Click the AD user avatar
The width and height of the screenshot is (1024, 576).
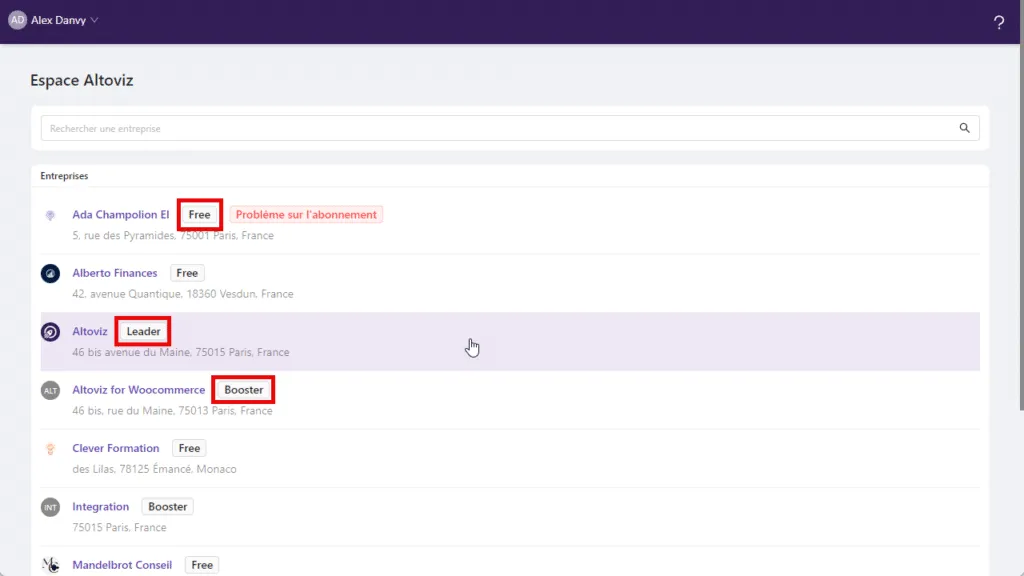click(17, 20)
